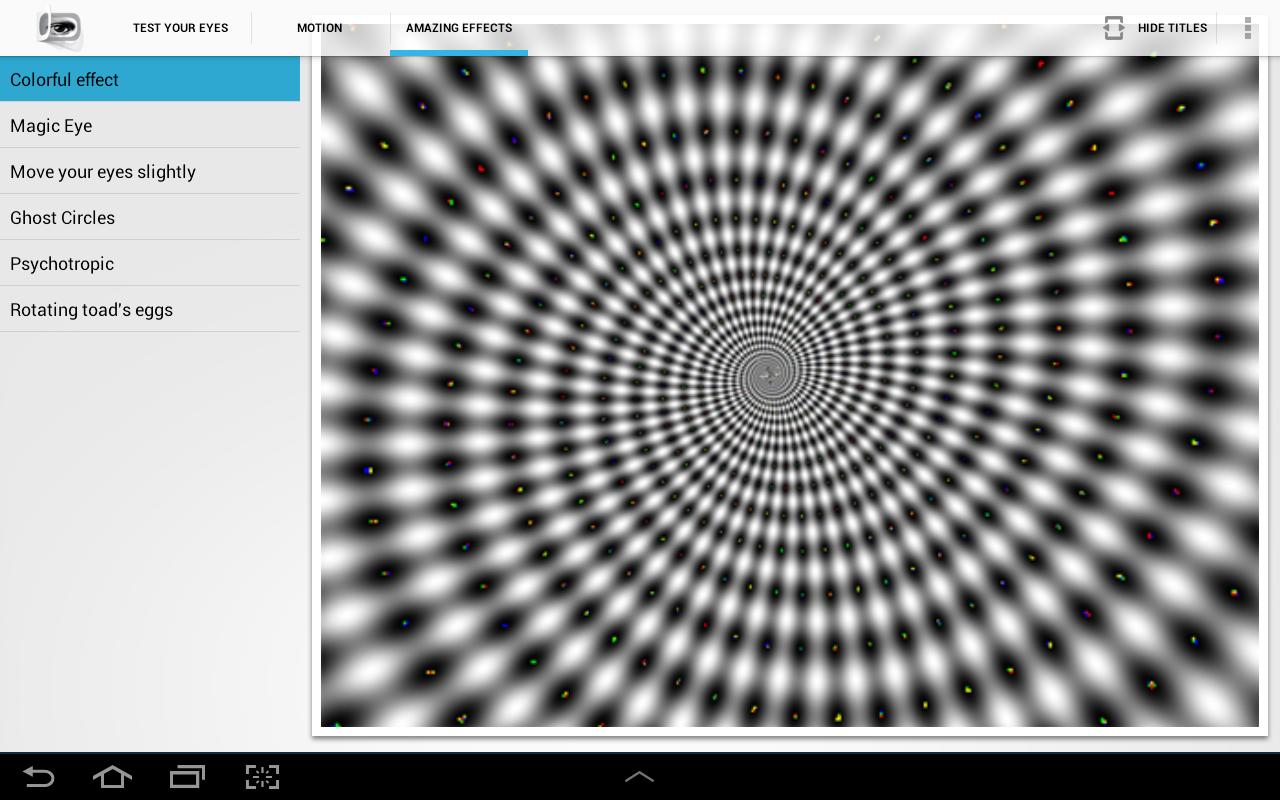Tap the Android home button
The image size is (1280, 800).
coord(112,777)
